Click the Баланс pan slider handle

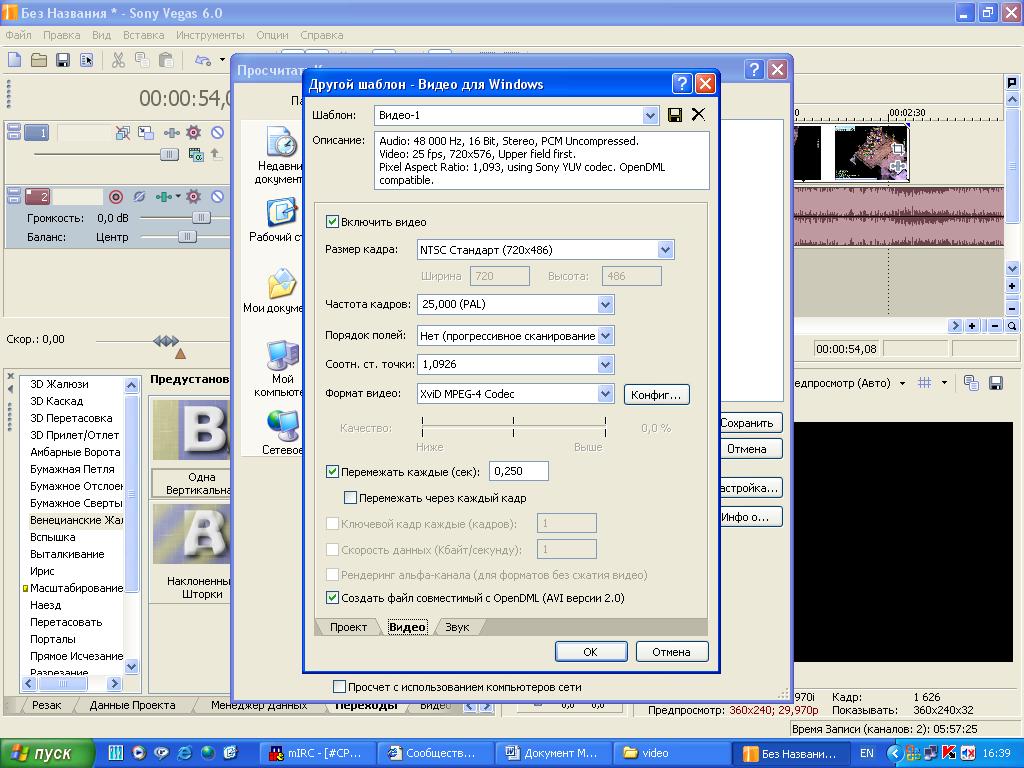tap(187, 236)
